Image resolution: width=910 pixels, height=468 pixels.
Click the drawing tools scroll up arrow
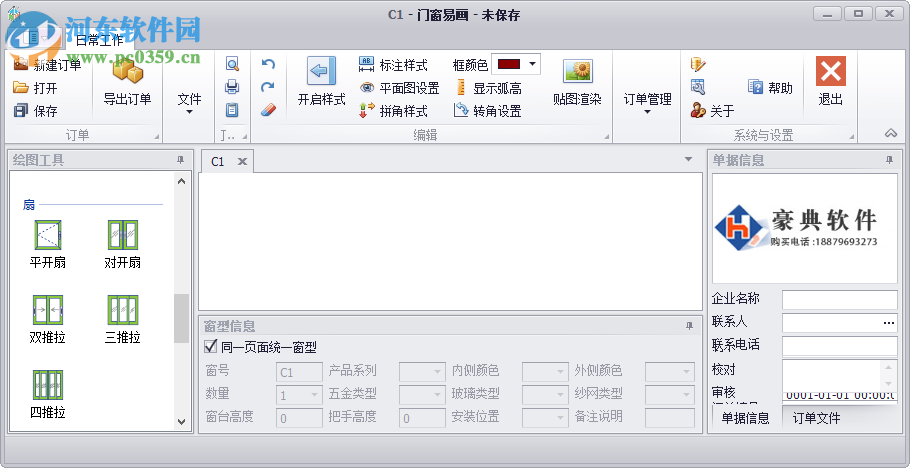[182, 181]
